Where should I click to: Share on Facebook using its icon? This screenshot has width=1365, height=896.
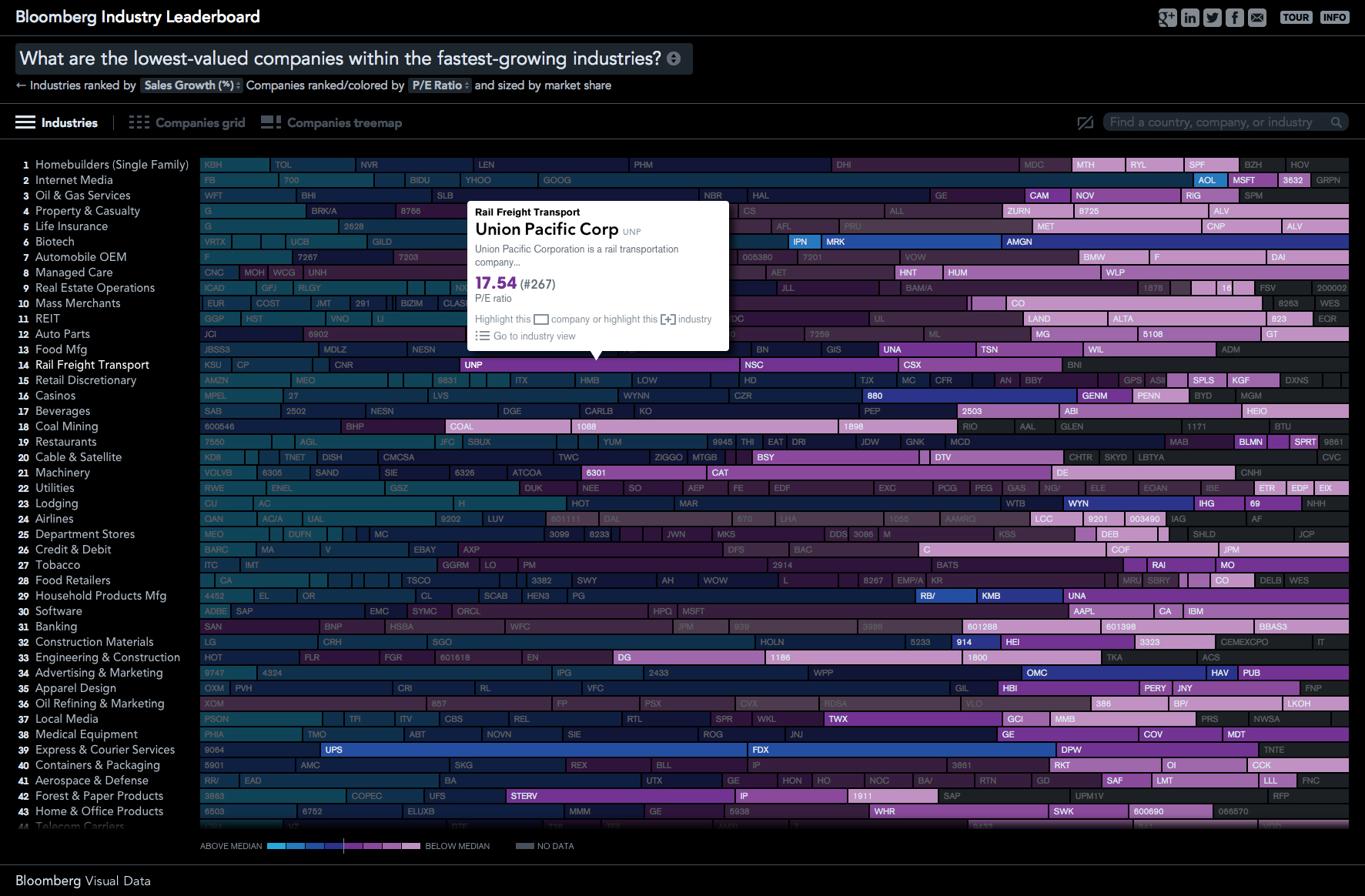[x=1235, y=17]
